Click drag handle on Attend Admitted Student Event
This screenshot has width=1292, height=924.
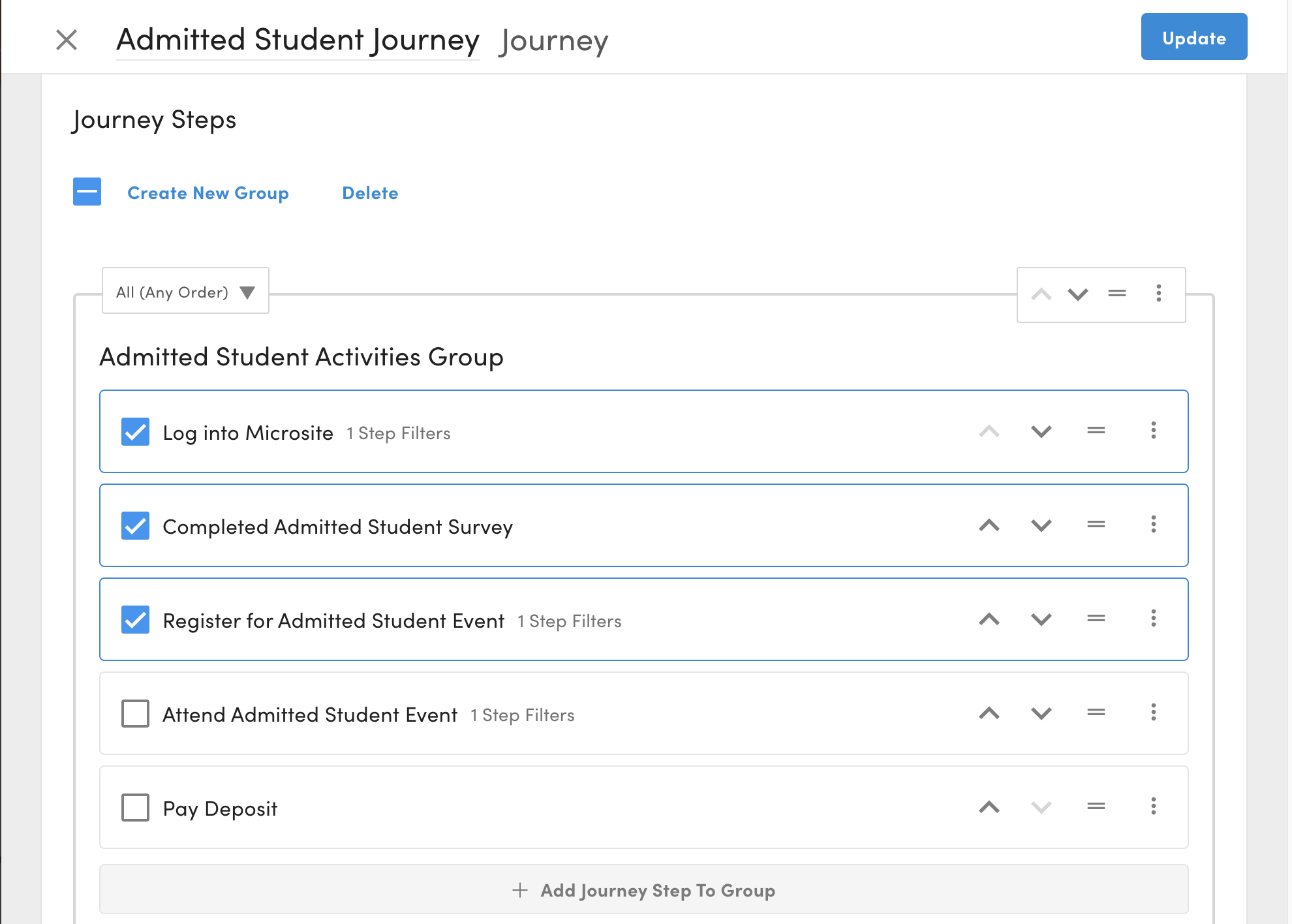pos(1096,713)
